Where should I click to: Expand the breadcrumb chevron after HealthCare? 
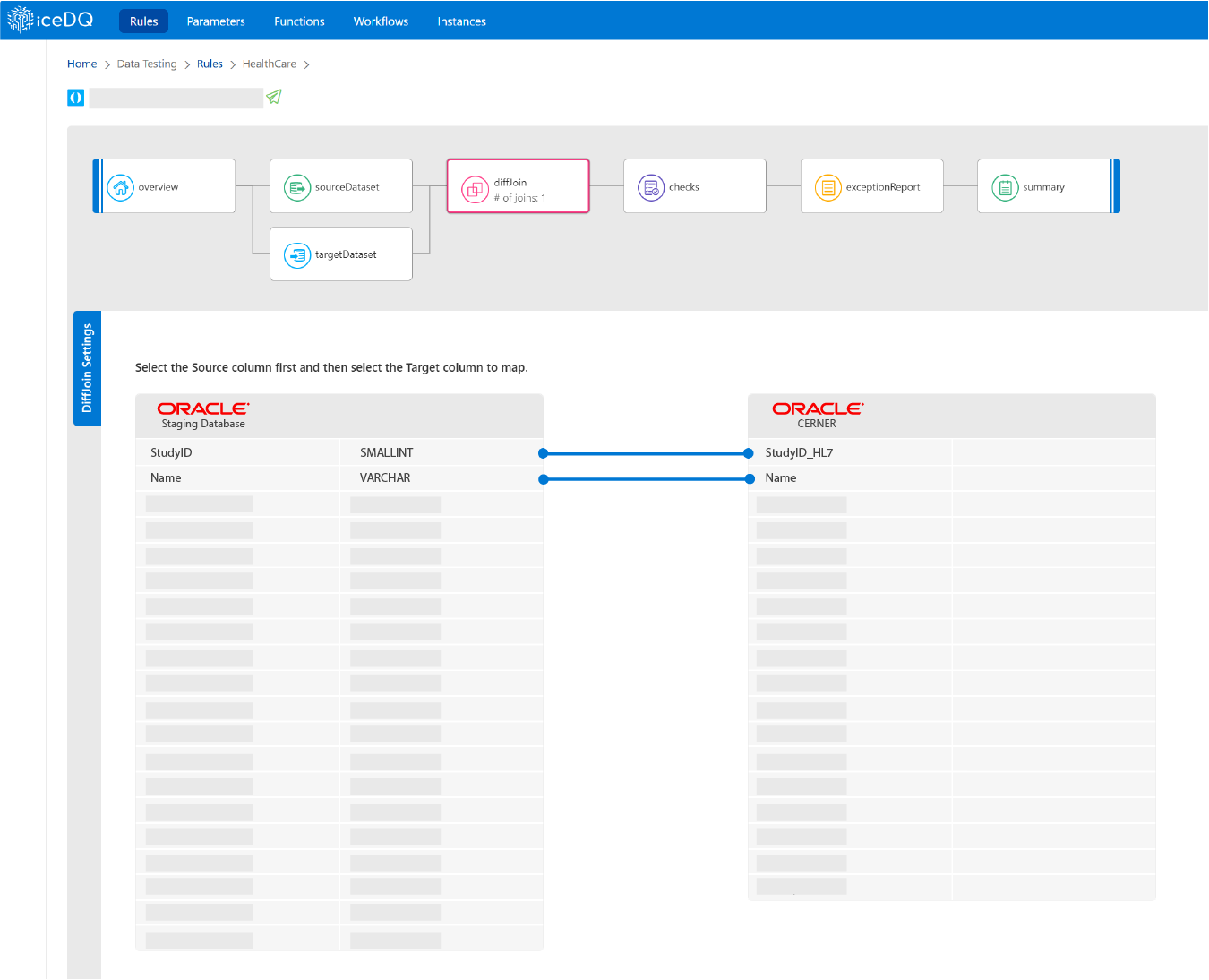coord(307,64)
